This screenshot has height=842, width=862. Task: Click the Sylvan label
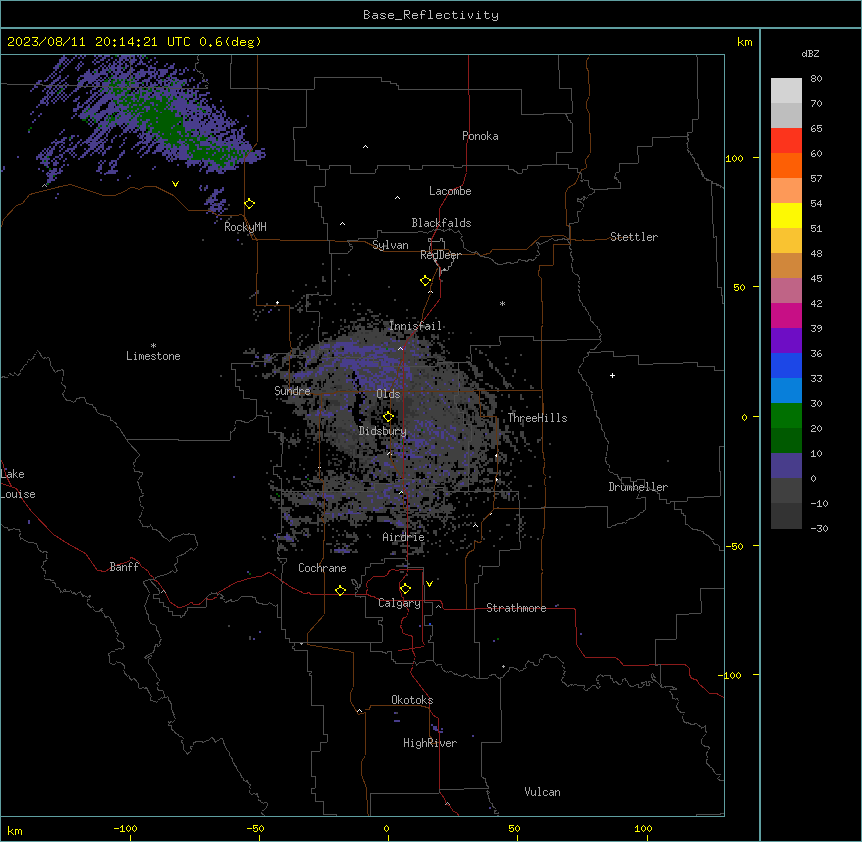click(x=390, y=245)
